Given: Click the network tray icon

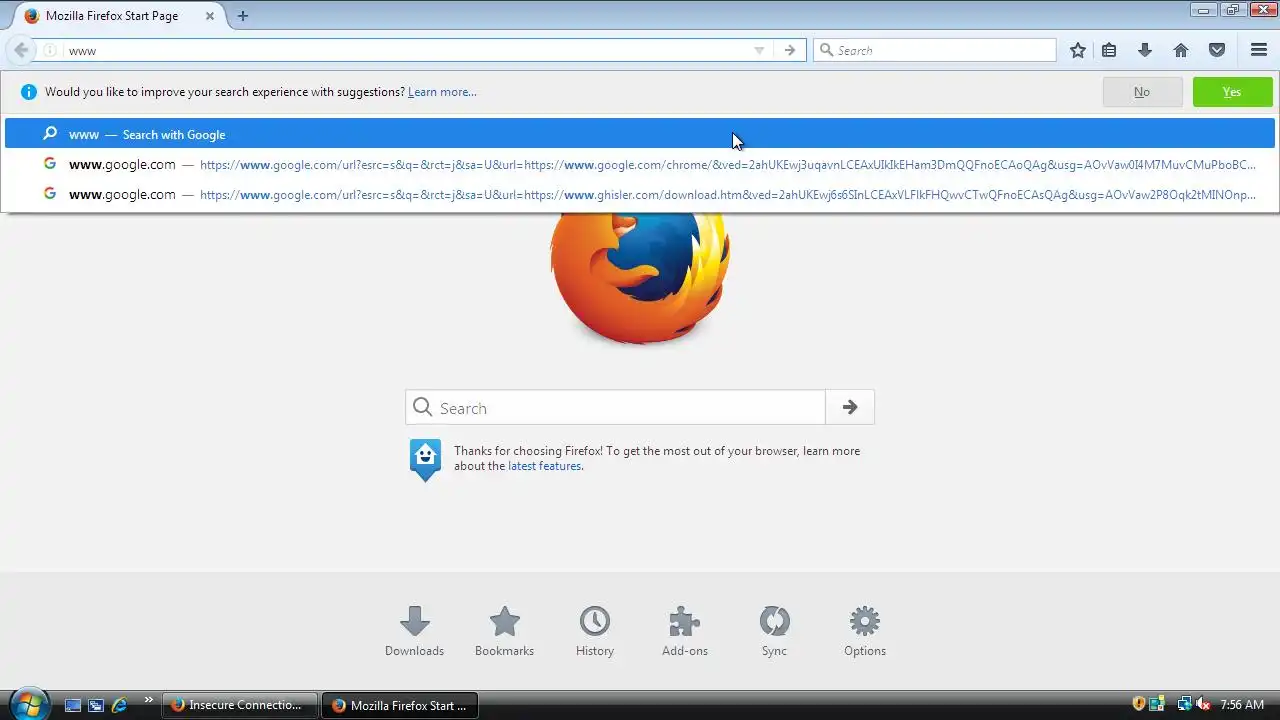Looking at the screenshot, I should pyautogui.click(x=1184, y=705).
